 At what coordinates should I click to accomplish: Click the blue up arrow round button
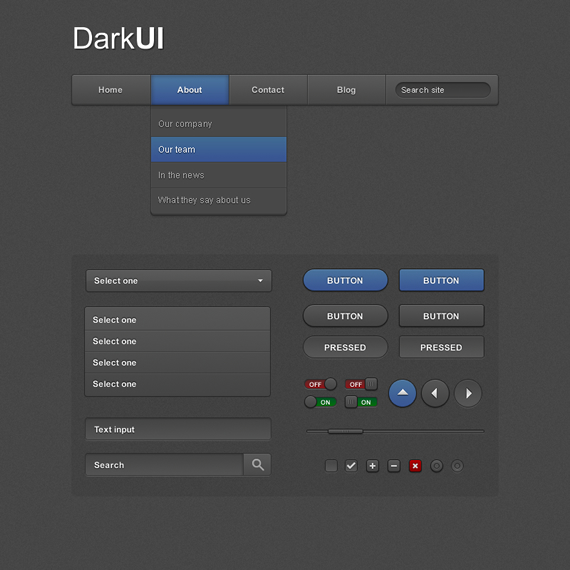point(402,393)
